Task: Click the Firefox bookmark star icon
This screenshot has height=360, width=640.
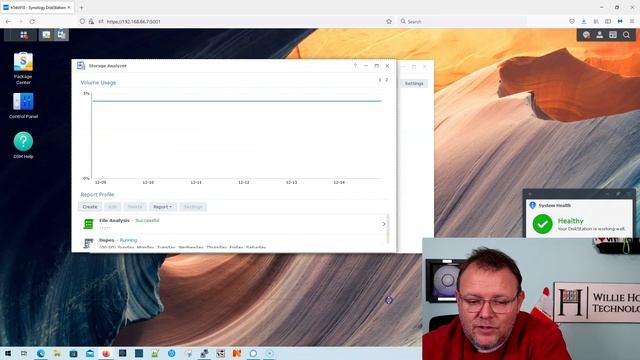Action: click(x=389, y=21)
